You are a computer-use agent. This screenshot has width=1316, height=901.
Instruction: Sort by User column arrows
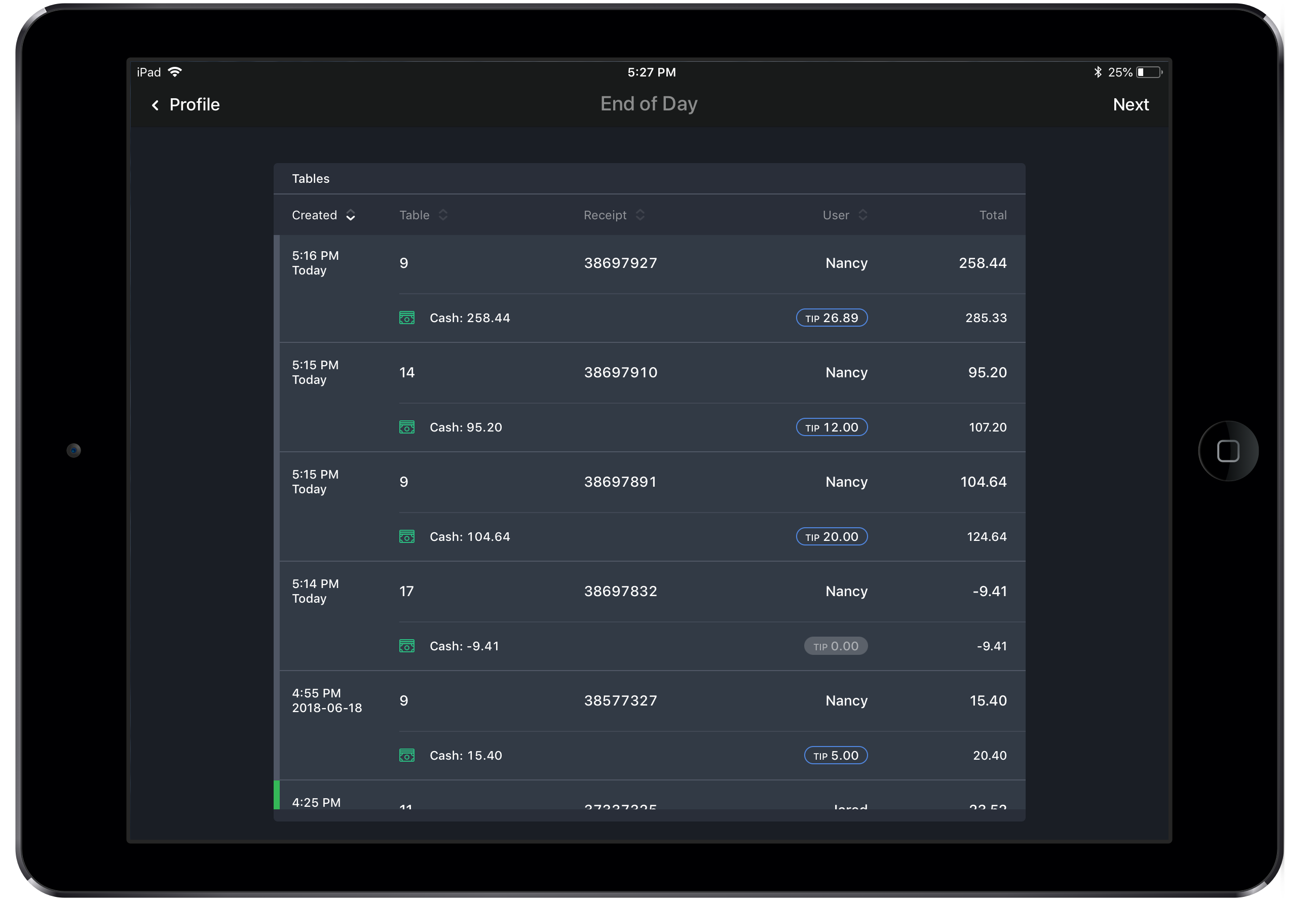click(x=862, y=215)
